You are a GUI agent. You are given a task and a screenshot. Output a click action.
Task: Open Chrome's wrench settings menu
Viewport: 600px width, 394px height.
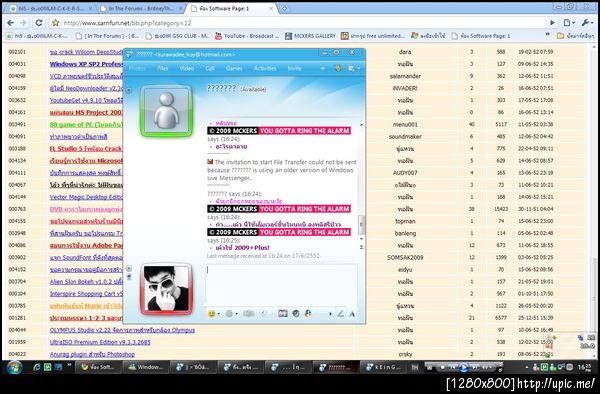pyautogui.click(x=587, y=23)
